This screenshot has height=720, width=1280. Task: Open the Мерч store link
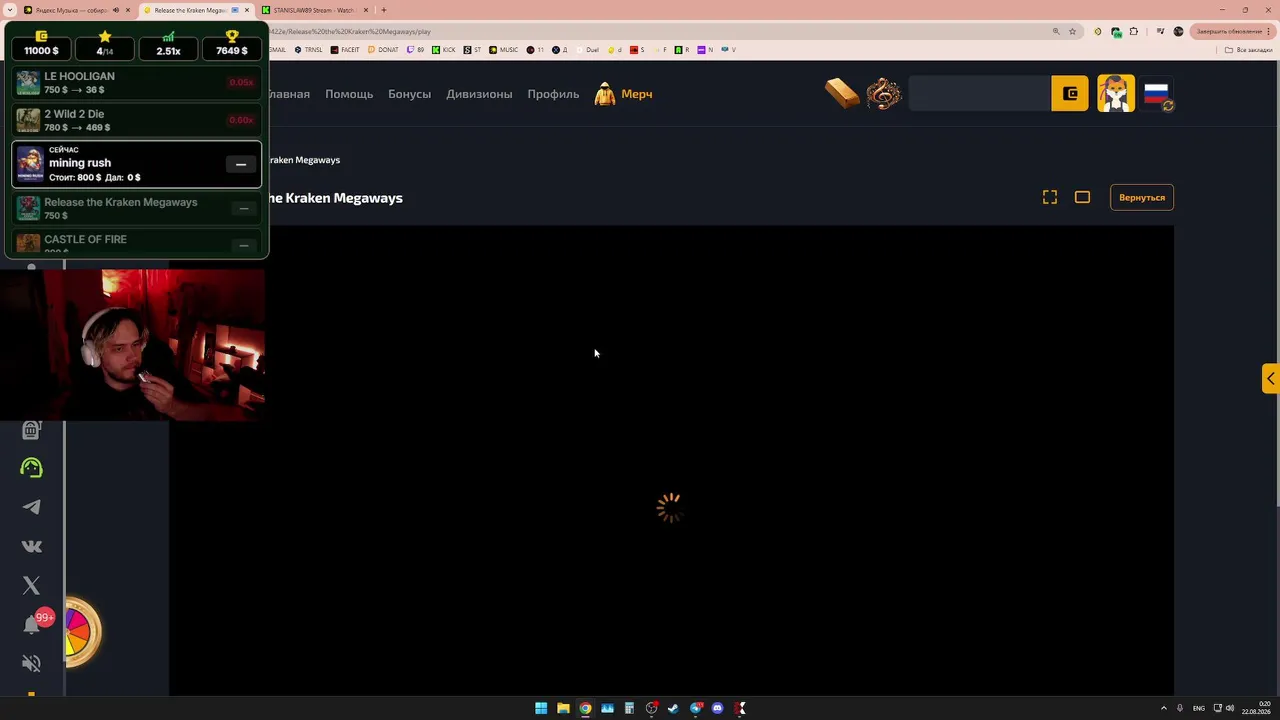click(x=637, y=94)
